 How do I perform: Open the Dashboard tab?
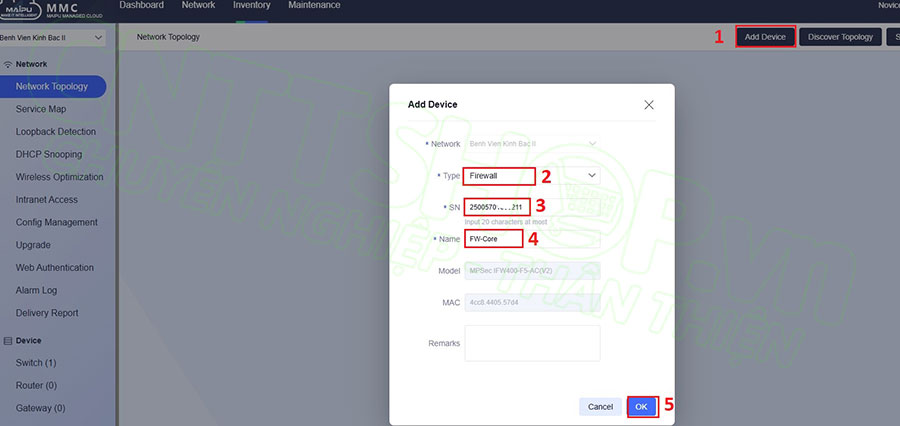[x=141, y=5]
